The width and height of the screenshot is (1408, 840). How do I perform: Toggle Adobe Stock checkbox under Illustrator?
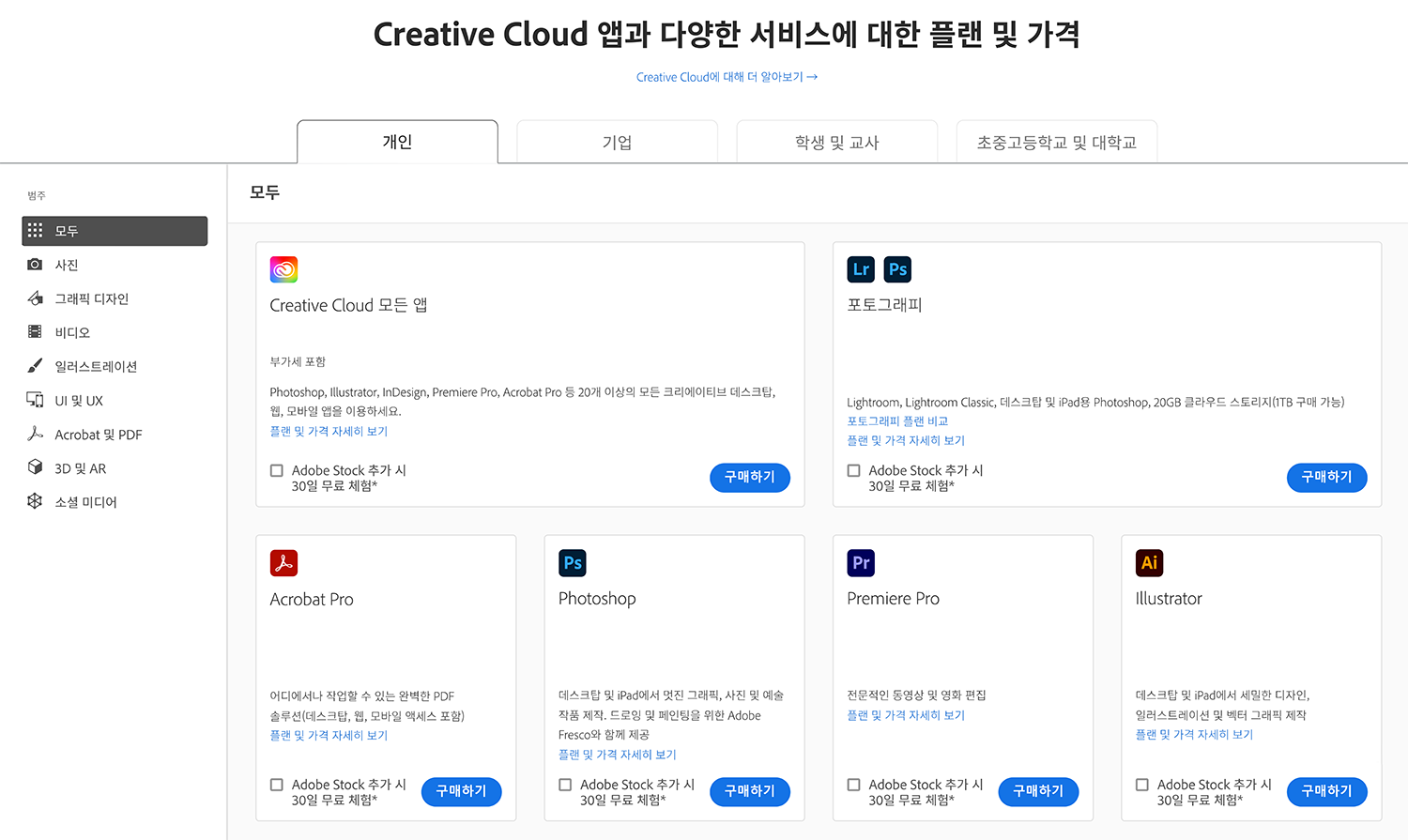pyautogui.click(x=1142, y=785)
